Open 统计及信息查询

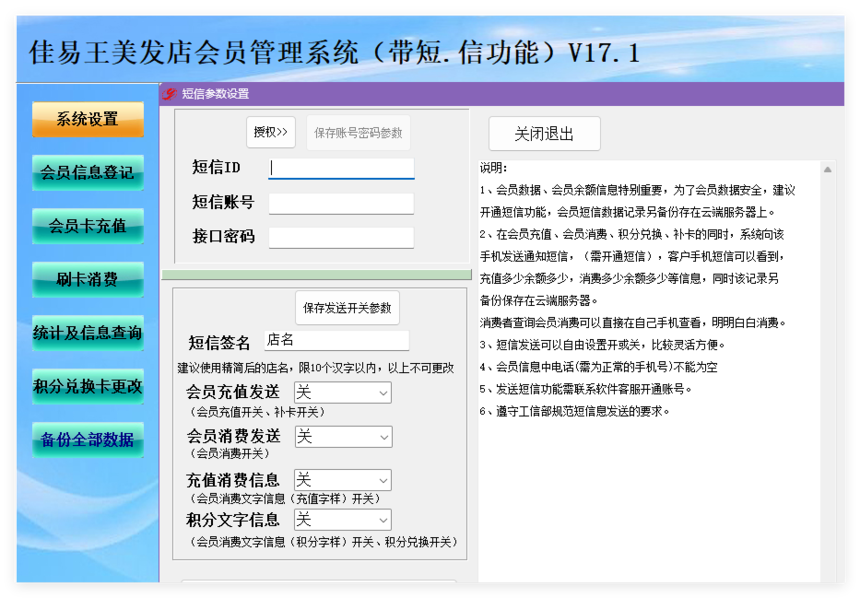click(x=88, y=332)
